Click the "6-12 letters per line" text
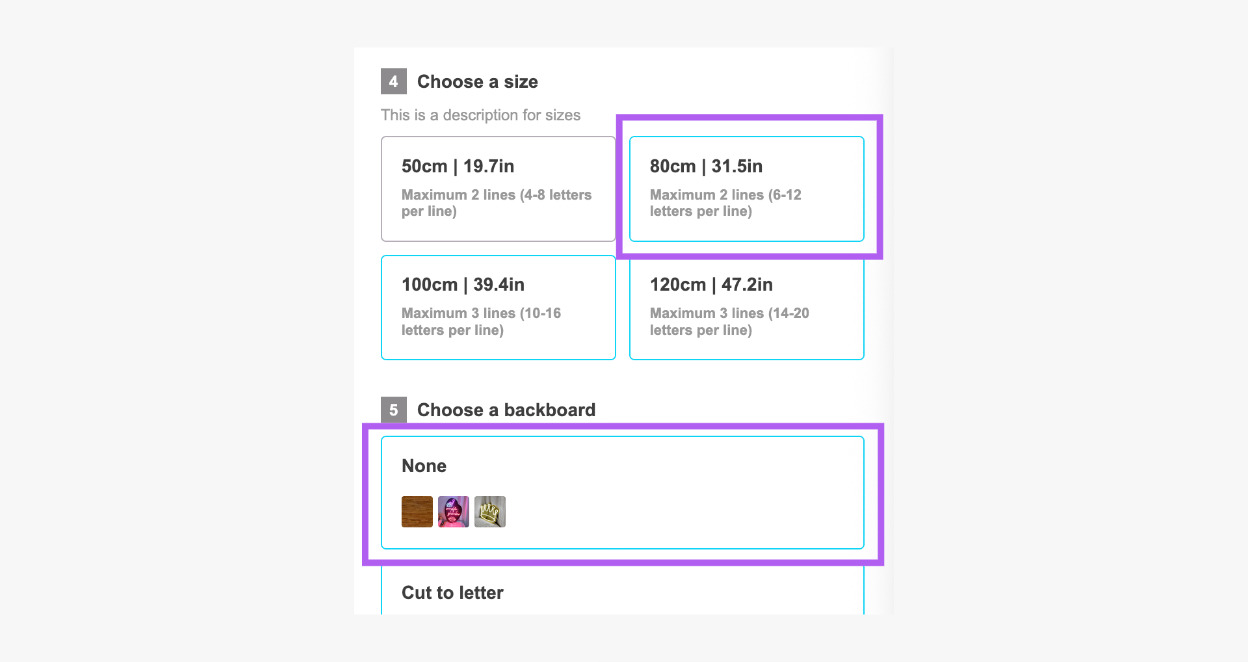The width and height of the screenshot is (1248, 662). coord(726,203)
